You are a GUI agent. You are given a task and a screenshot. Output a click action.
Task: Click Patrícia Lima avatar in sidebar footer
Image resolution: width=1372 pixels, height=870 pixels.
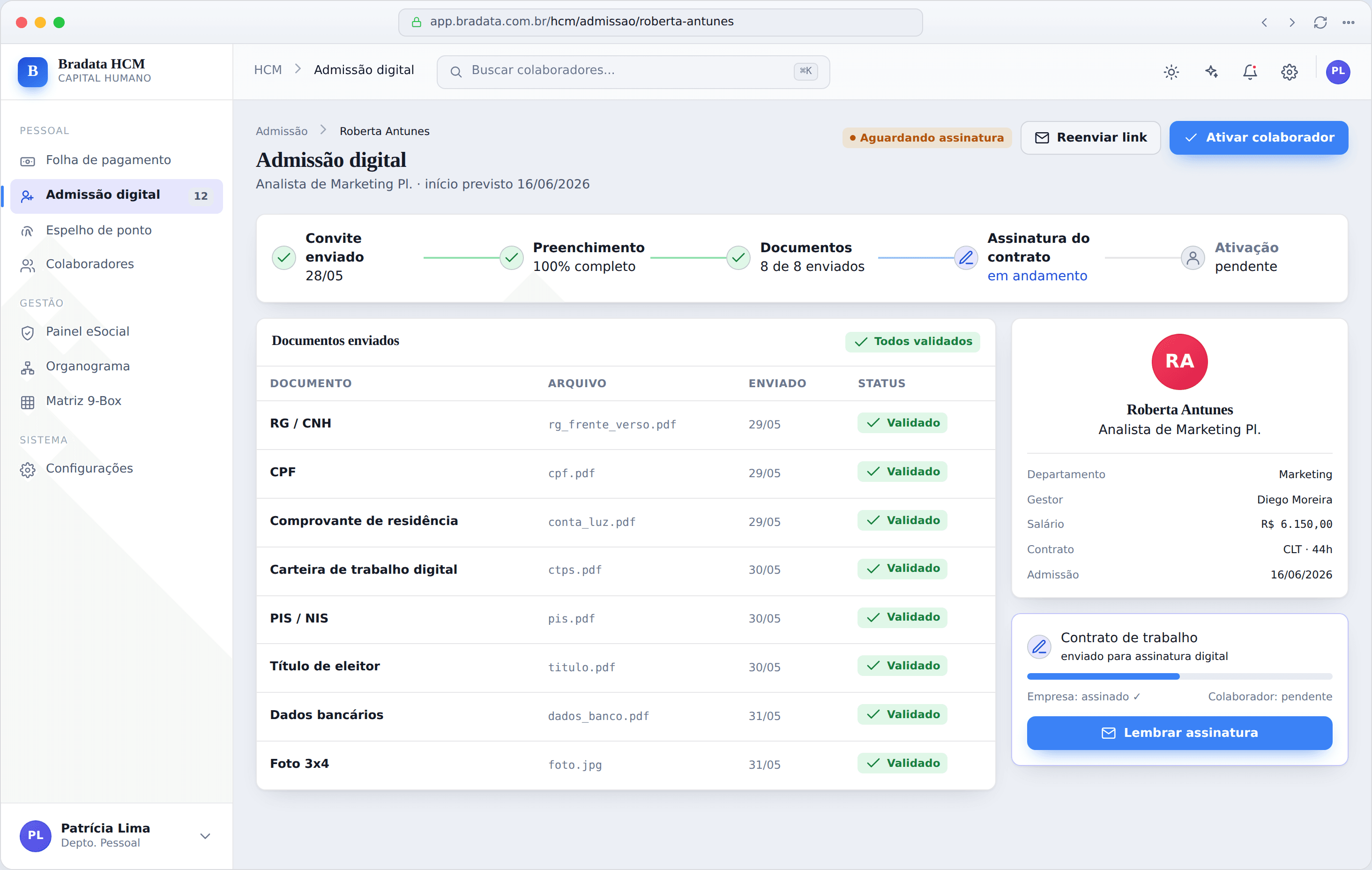tap(35, 836)
